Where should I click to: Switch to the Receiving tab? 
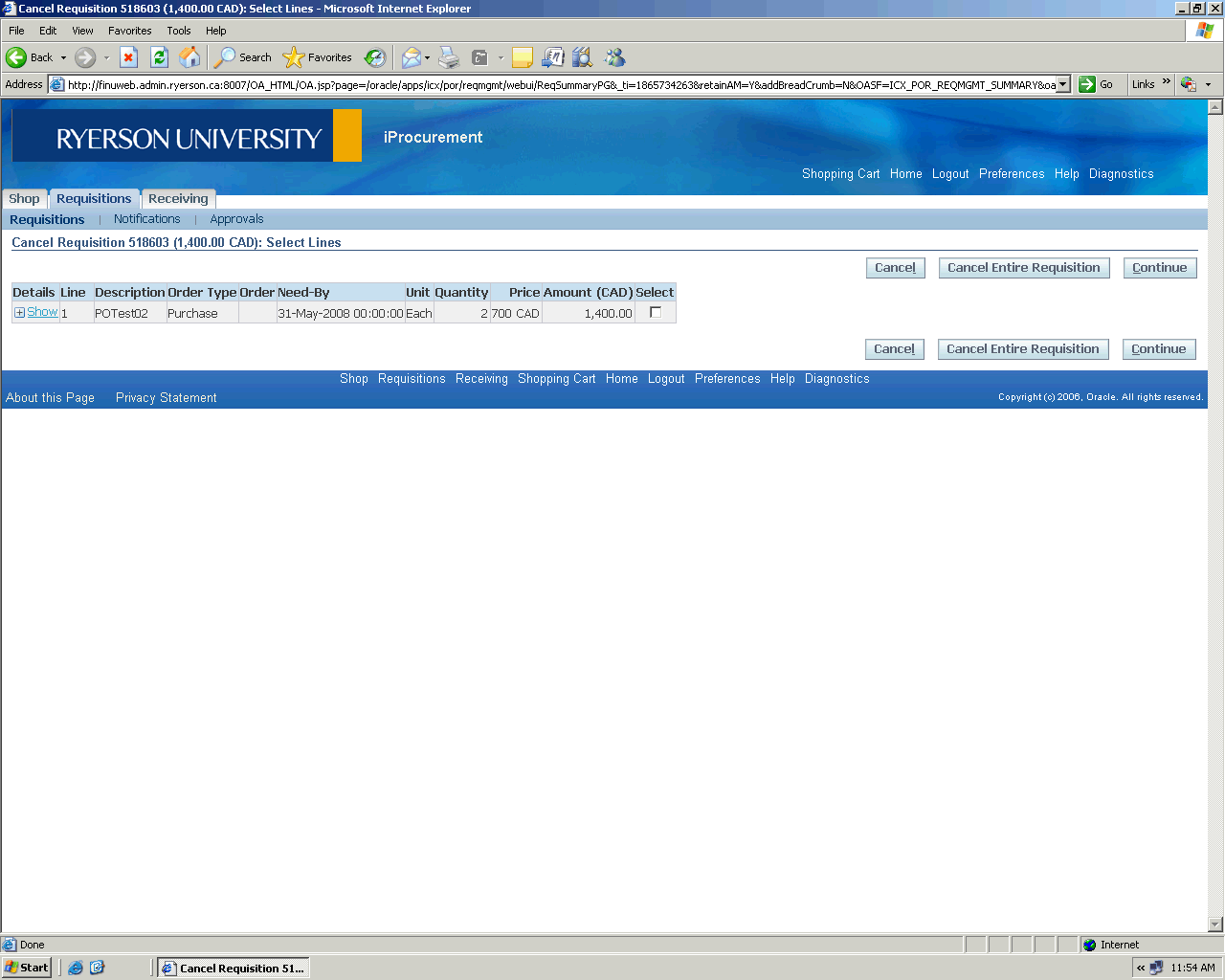pyautogui.click(x=178, y=199)
